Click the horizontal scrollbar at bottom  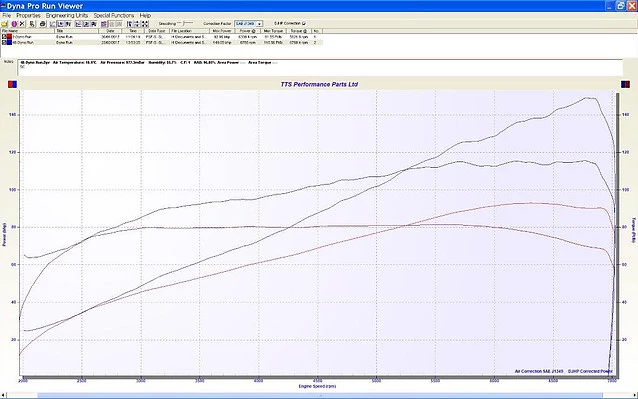[x=319, y=395]
